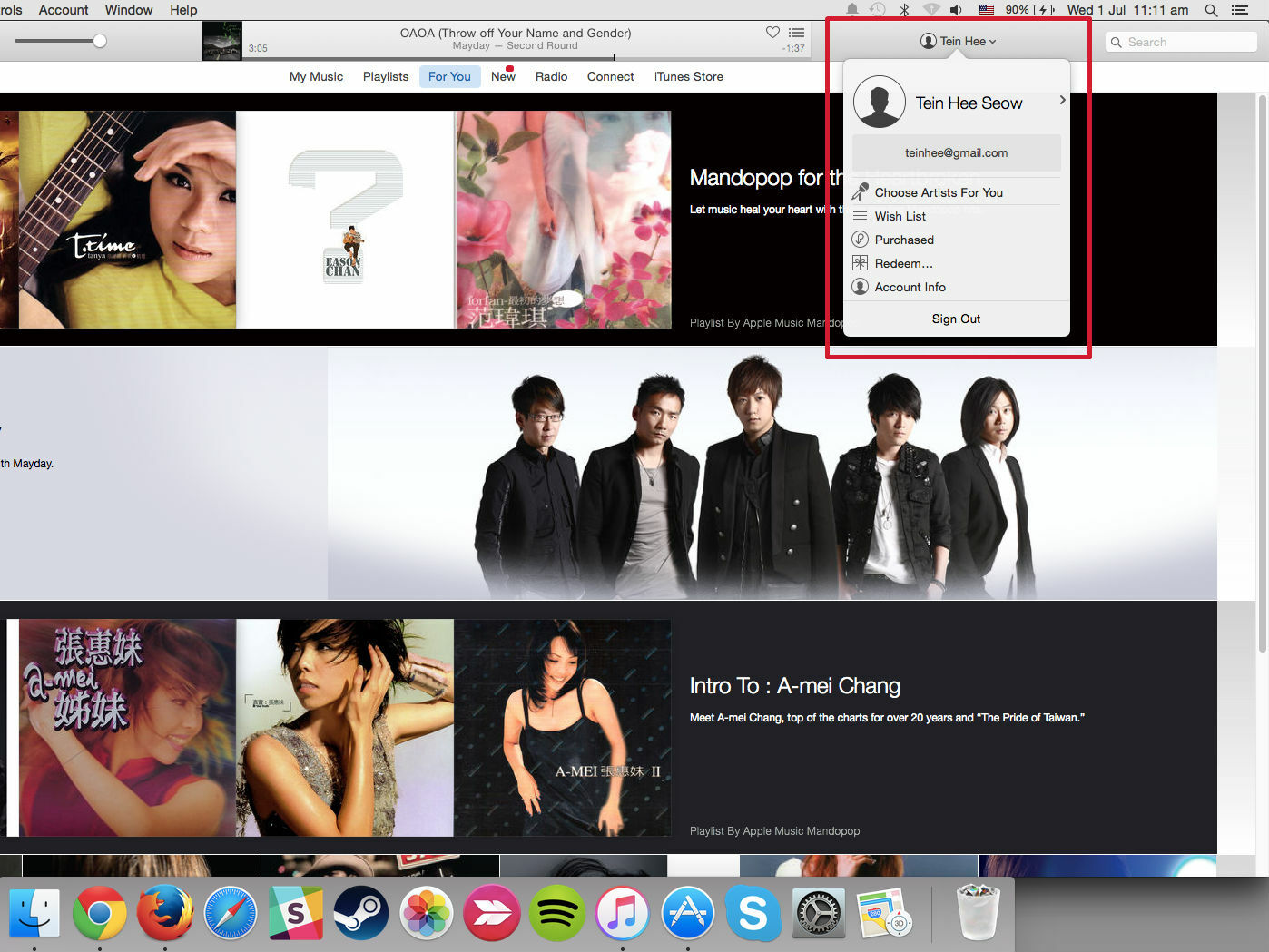This screenshot has height=952, width=1269.
Task: Click Choose Artists For You
Action: coord(939,192)
